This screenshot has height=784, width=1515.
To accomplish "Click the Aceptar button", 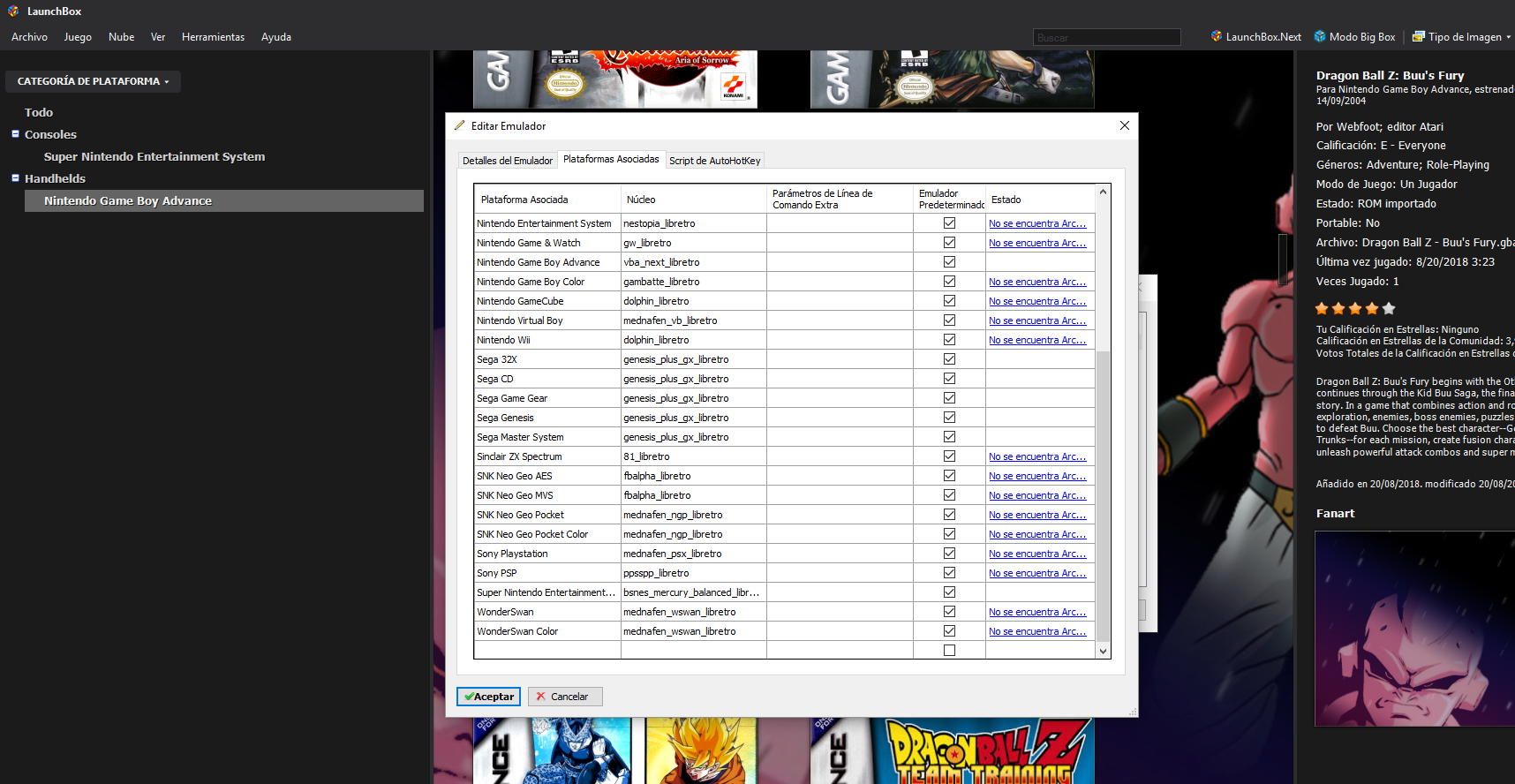I will pos(488,697).
